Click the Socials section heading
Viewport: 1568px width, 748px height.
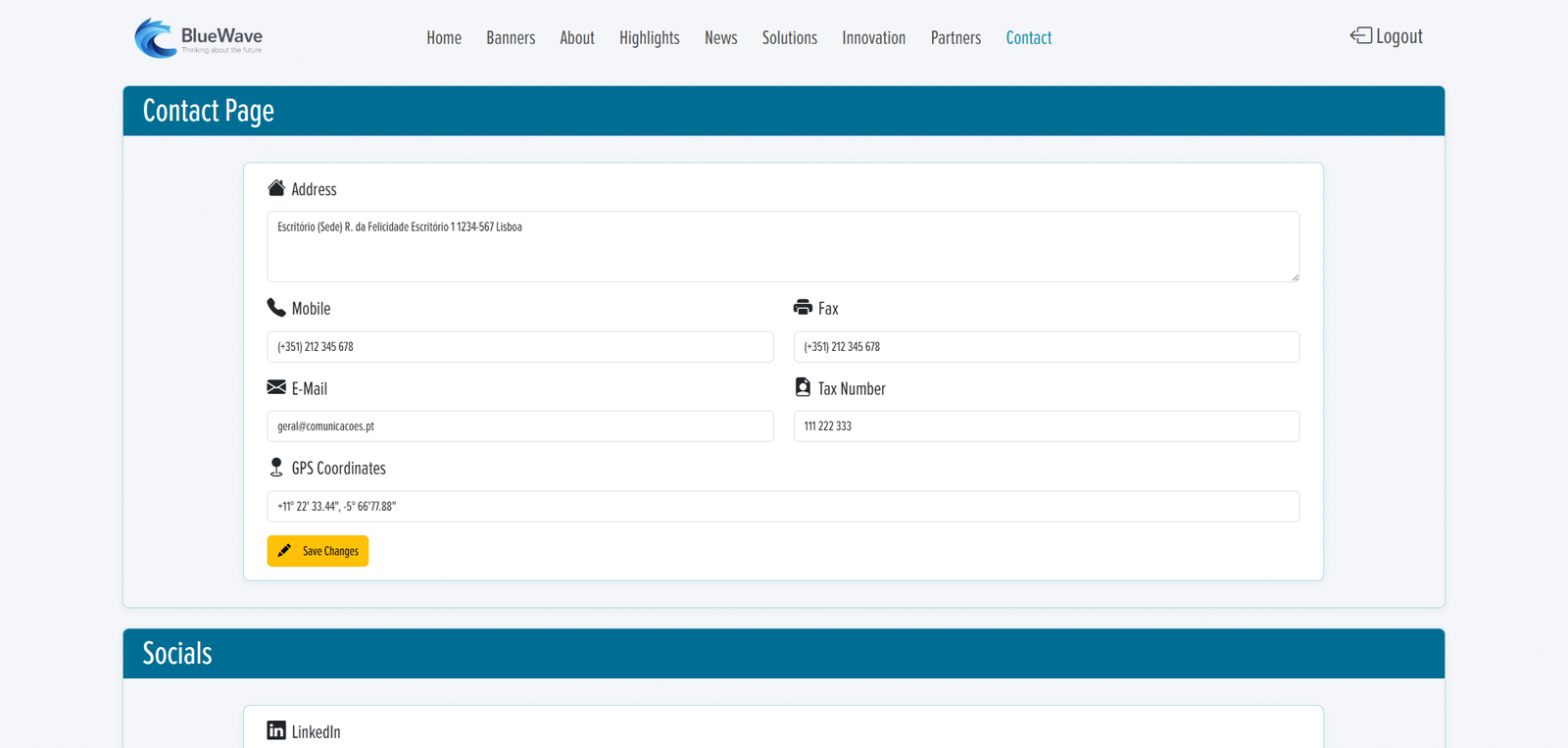(177, 654)
